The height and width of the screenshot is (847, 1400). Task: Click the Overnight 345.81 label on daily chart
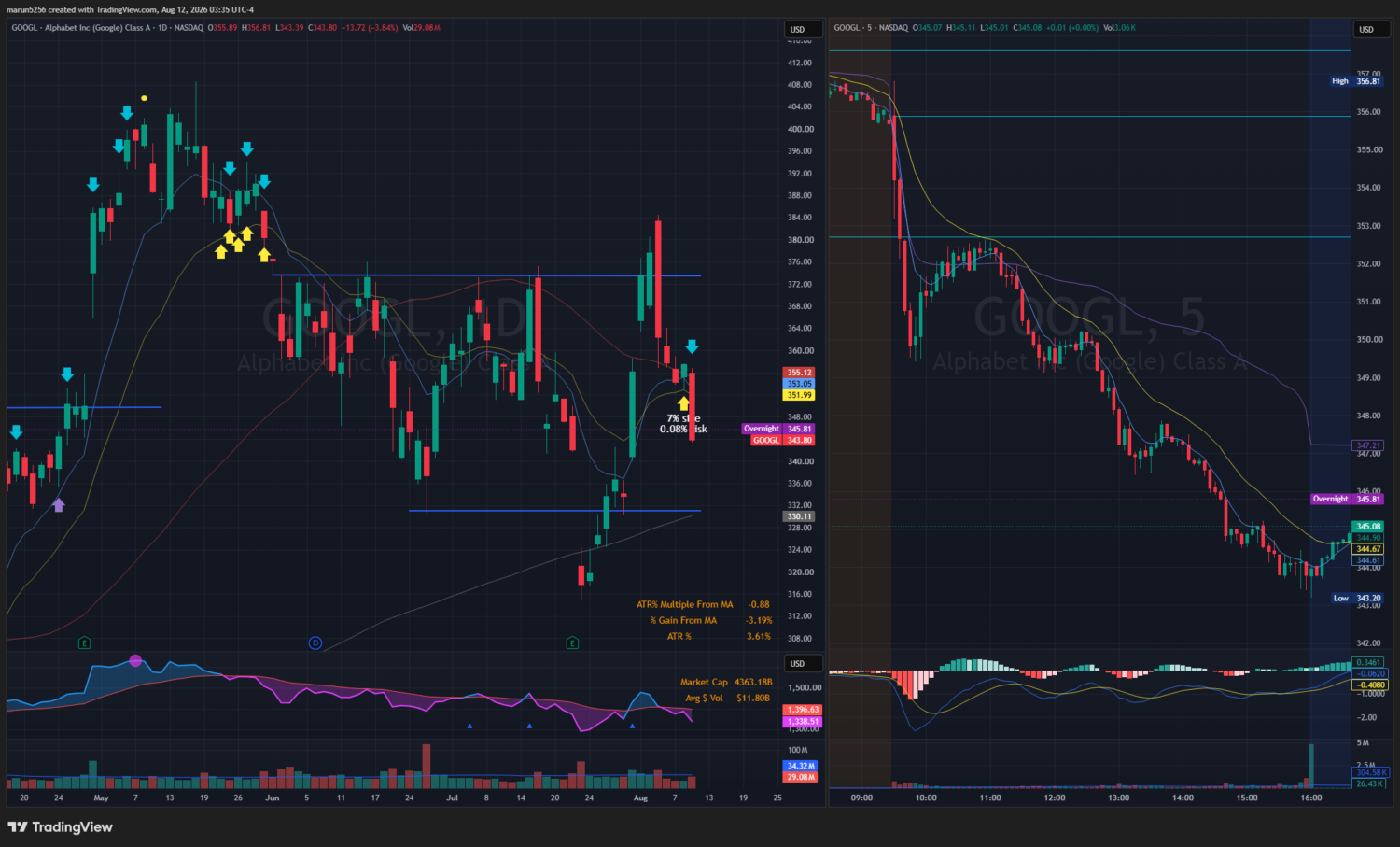[778, 429]
